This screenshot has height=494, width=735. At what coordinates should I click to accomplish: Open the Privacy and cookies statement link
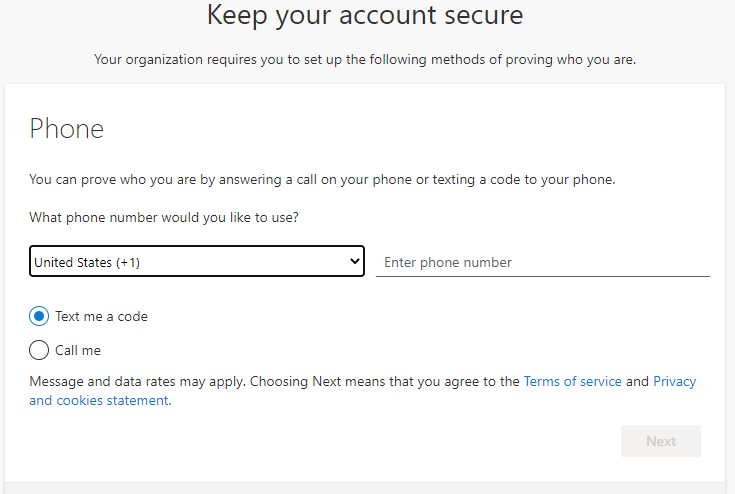(x=674, y=381)
